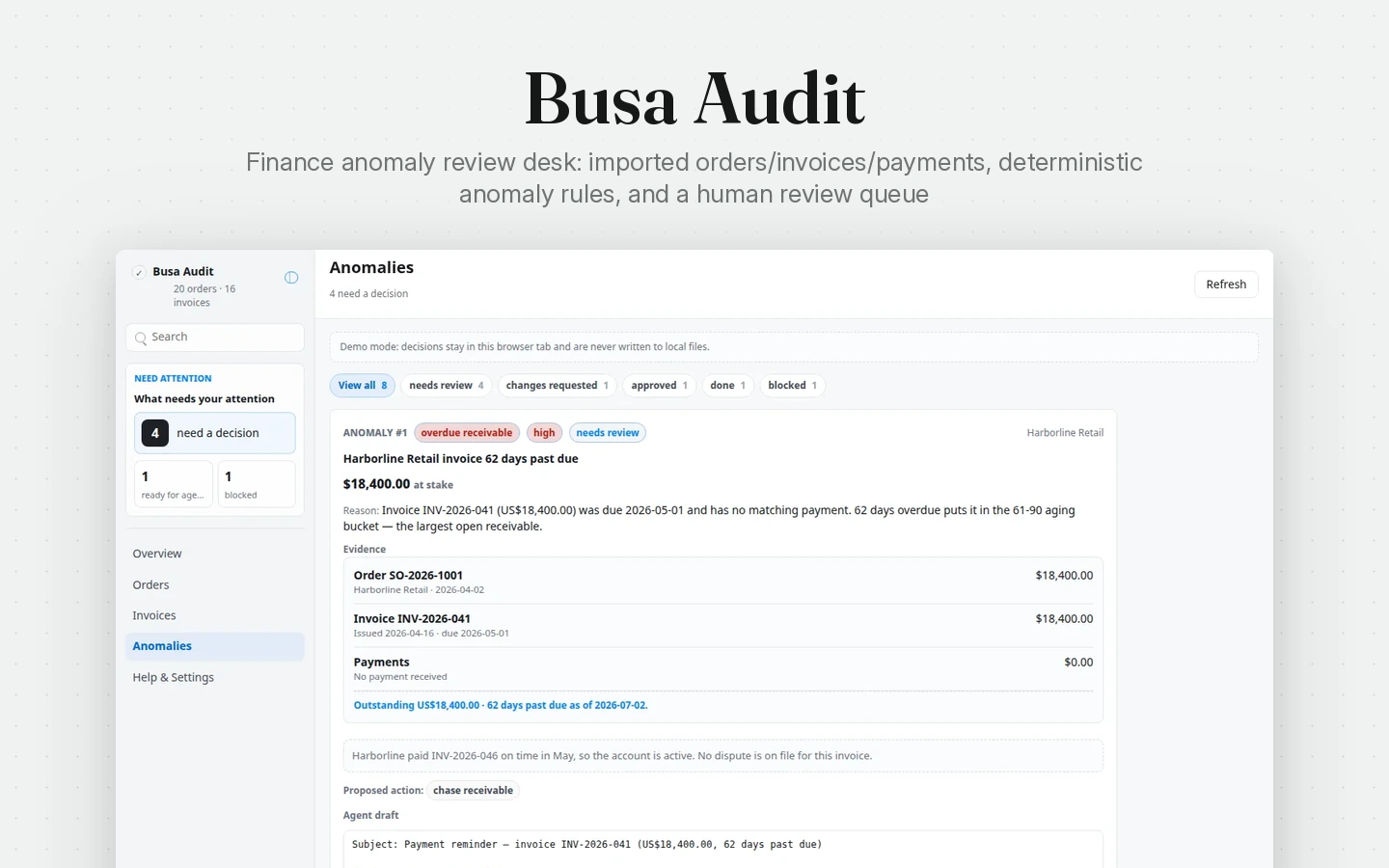Click the 'NEED ATTENTION' heading
Viewport: 1389px width, 868px height.
[173, 379]
